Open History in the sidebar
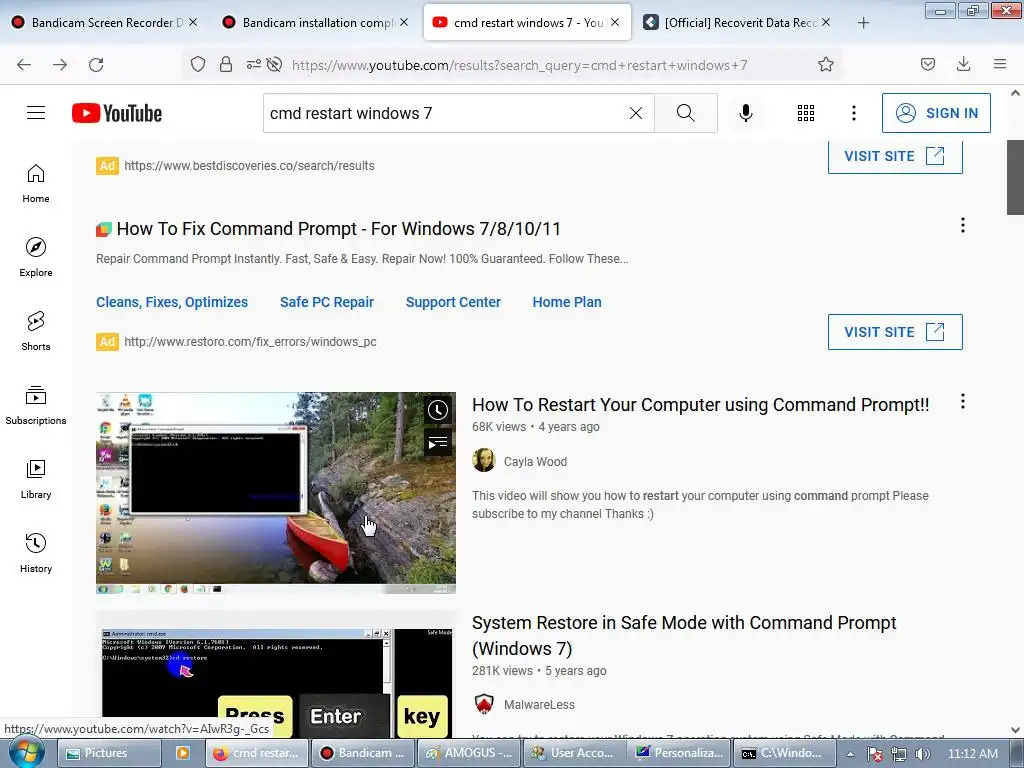 point(36,553)
